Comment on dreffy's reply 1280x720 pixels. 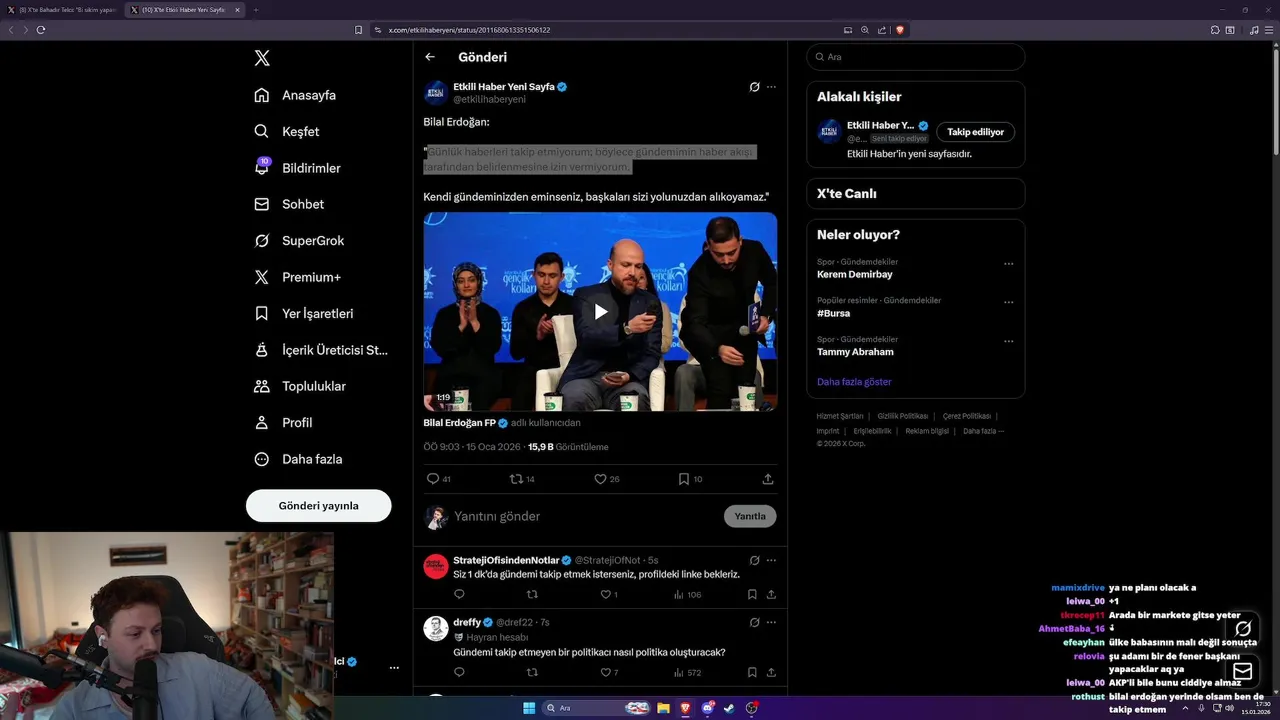click(x=459, y=672)
